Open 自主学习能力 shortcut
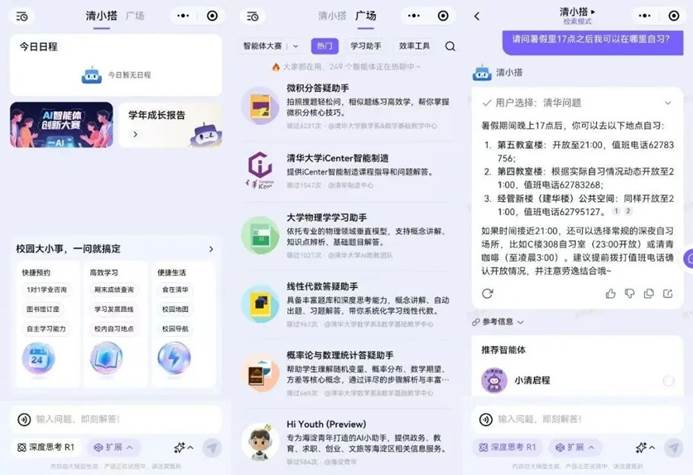 click(46, 329)
